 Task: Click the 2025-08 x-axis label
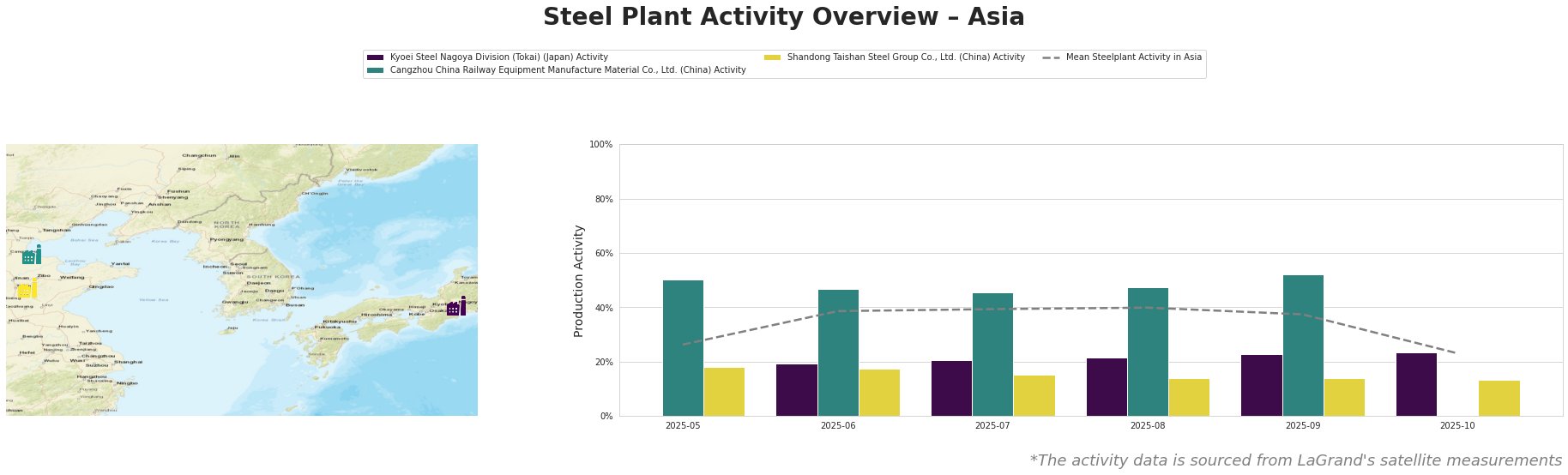(1148, 425)
